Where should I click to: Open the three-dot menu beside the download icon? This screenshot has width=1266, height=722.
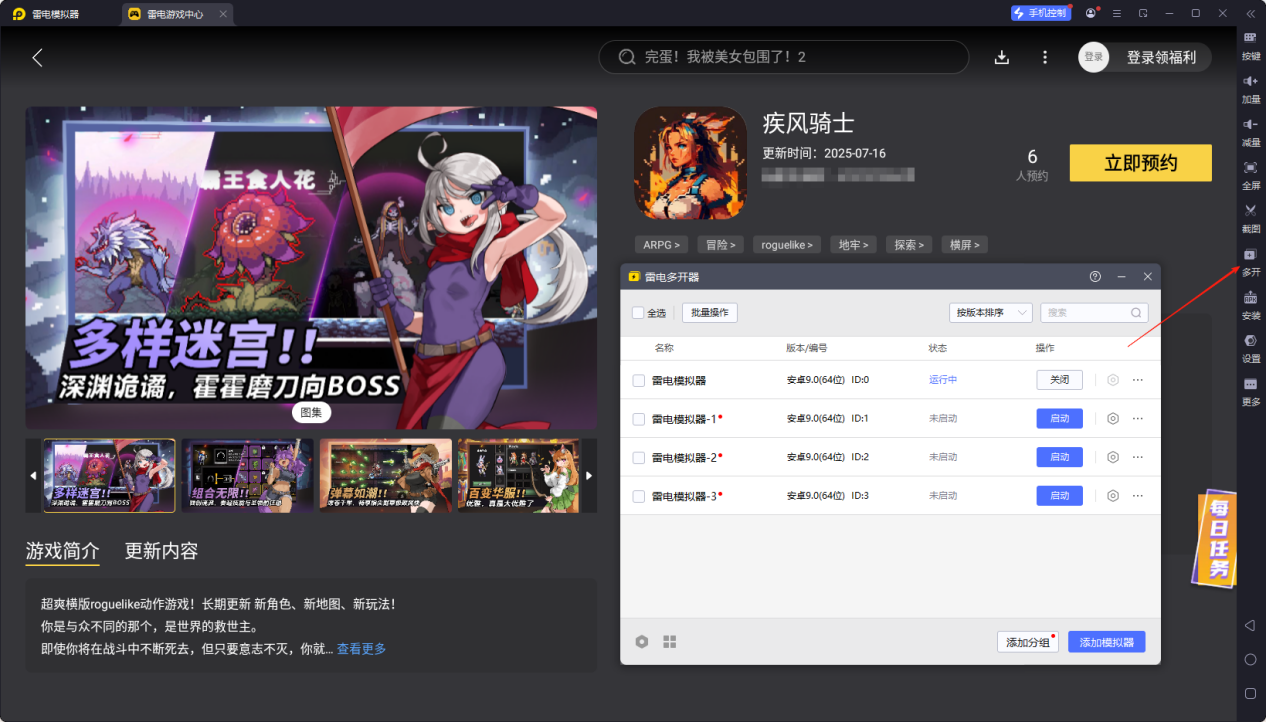(x=1045, y=57)
